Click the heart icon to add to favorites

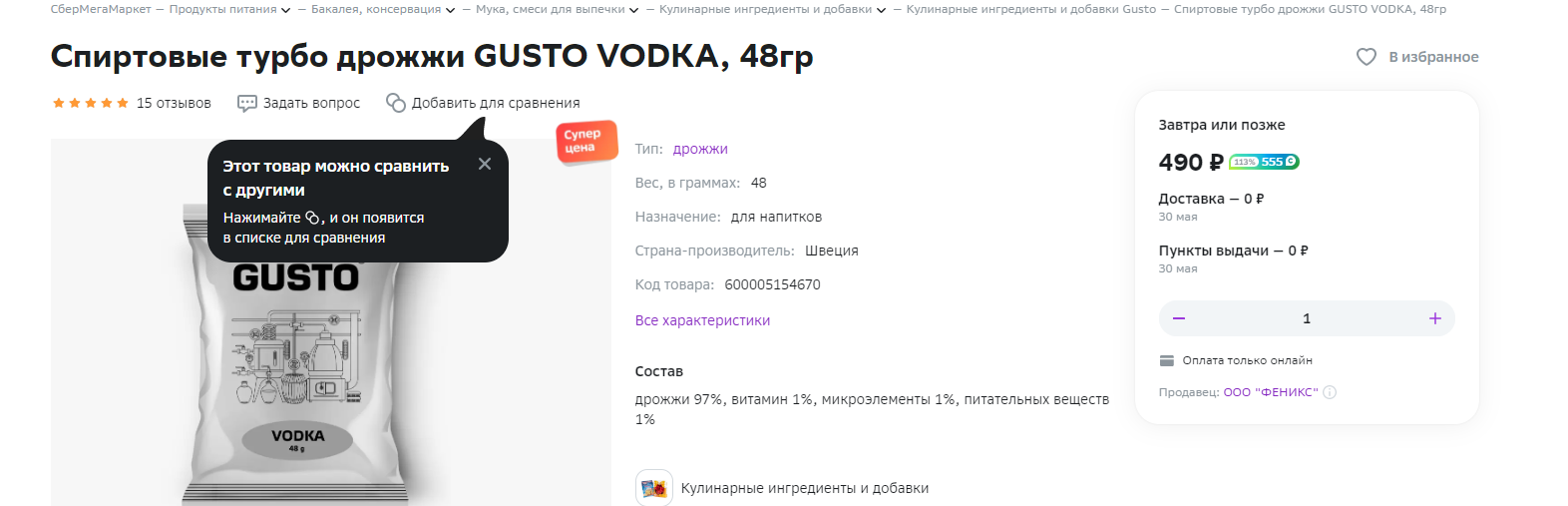(1366, 57)
